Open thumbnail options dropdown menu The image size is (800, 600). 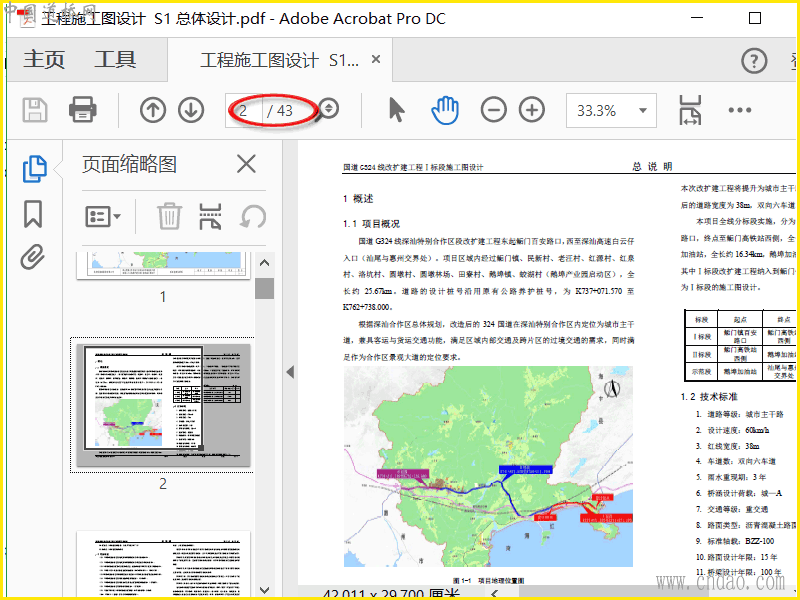point(103,216)
